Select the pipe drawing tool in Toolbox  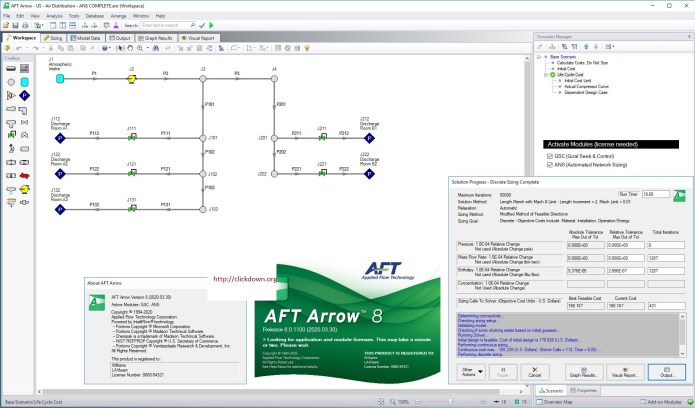pyautogui.click(x=11, y=68)
